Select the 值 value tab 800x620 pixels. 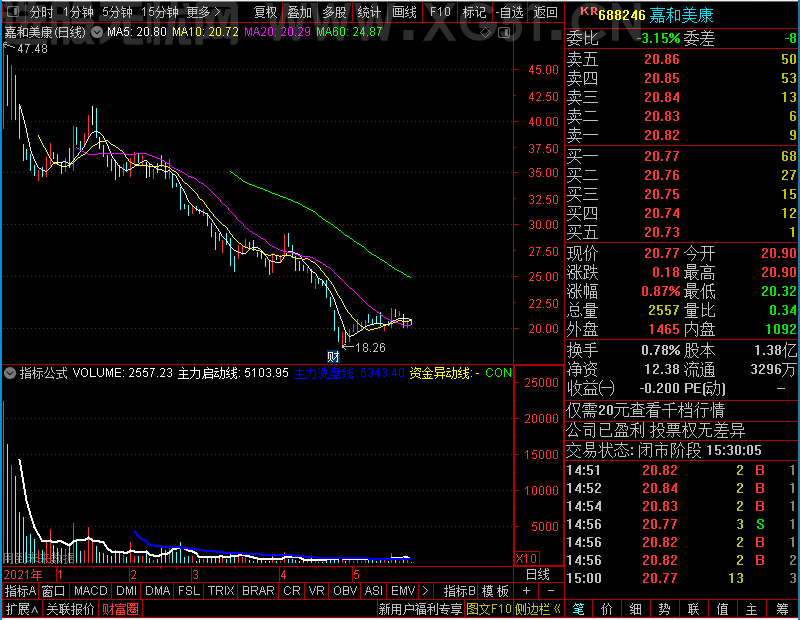[x=722, y=609]
